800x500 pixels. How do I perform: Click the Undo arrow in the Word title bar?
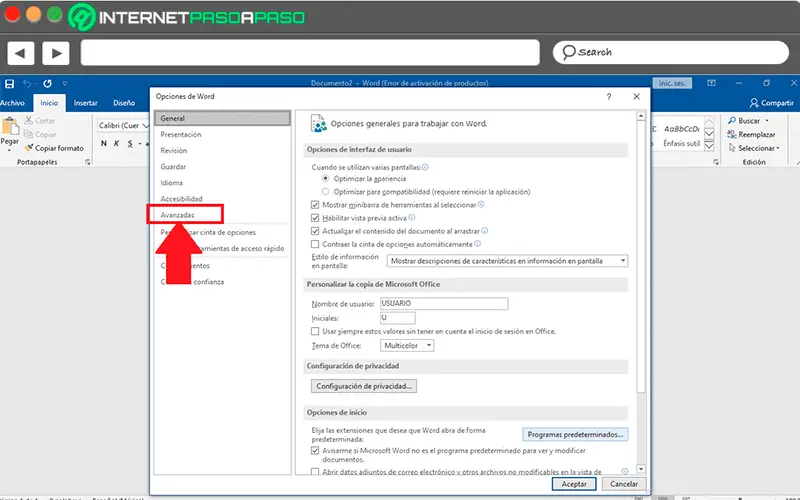(27, 83)
